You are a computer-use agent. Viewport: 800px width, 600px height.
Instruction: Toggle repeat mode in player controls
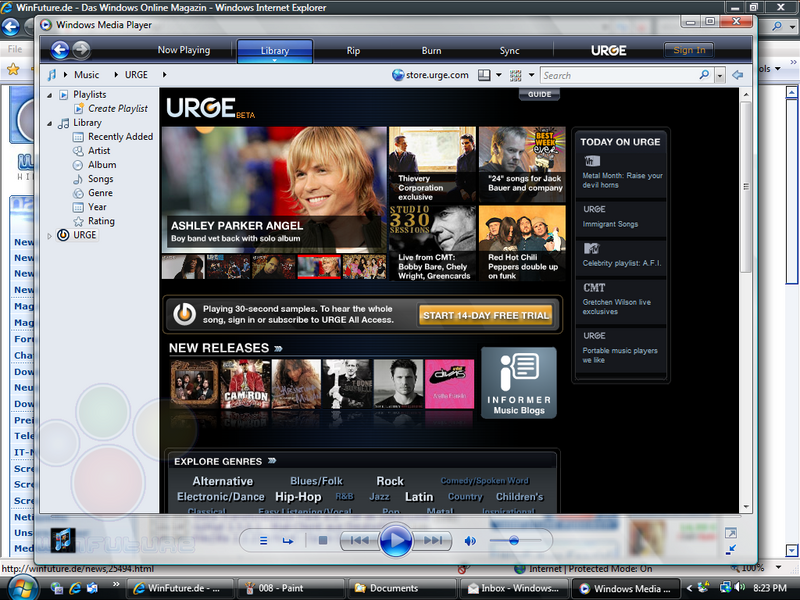[x=288, y=541]
